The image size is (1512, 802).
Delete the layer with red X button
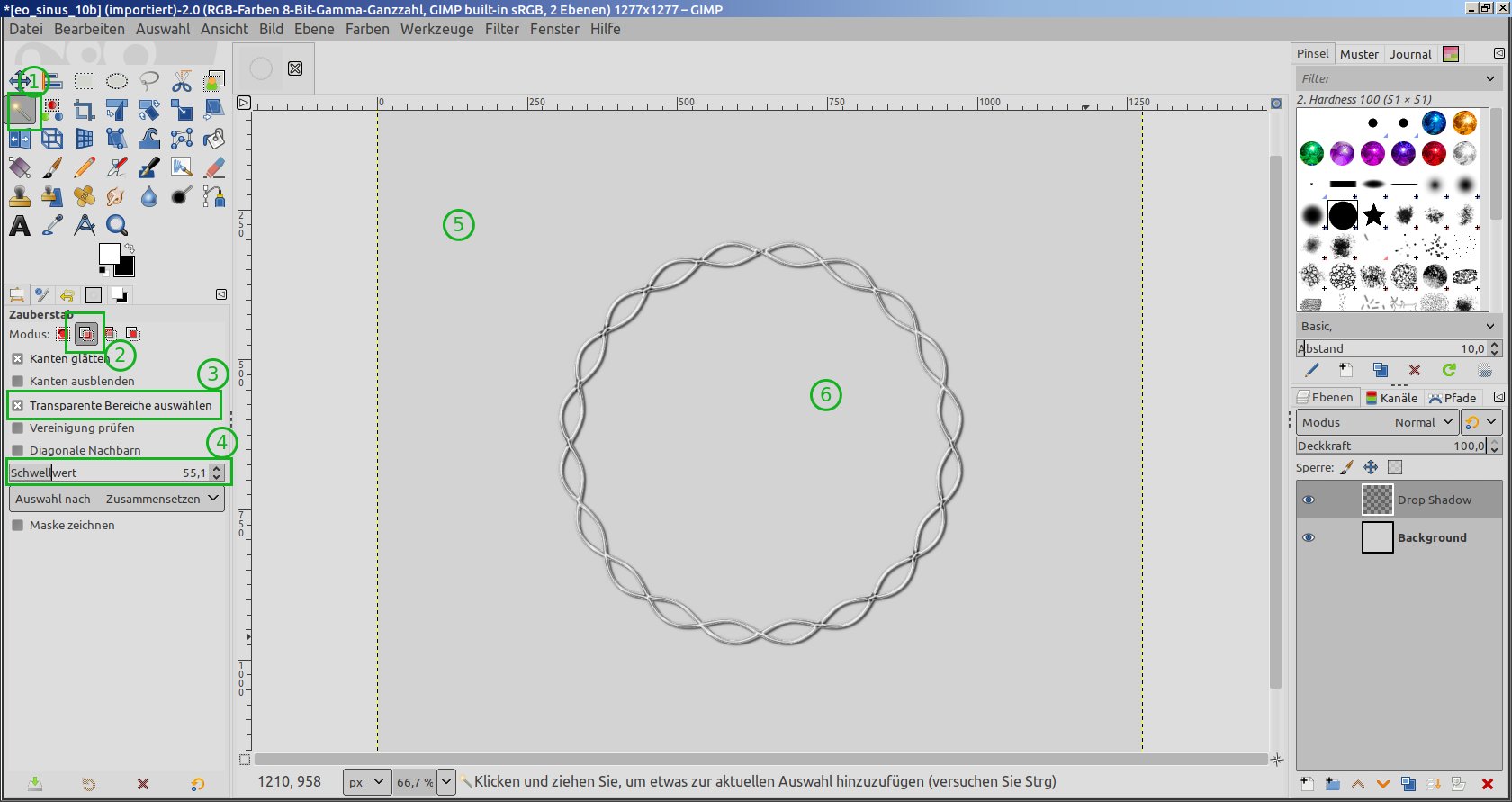click(x=1488, y=784)
